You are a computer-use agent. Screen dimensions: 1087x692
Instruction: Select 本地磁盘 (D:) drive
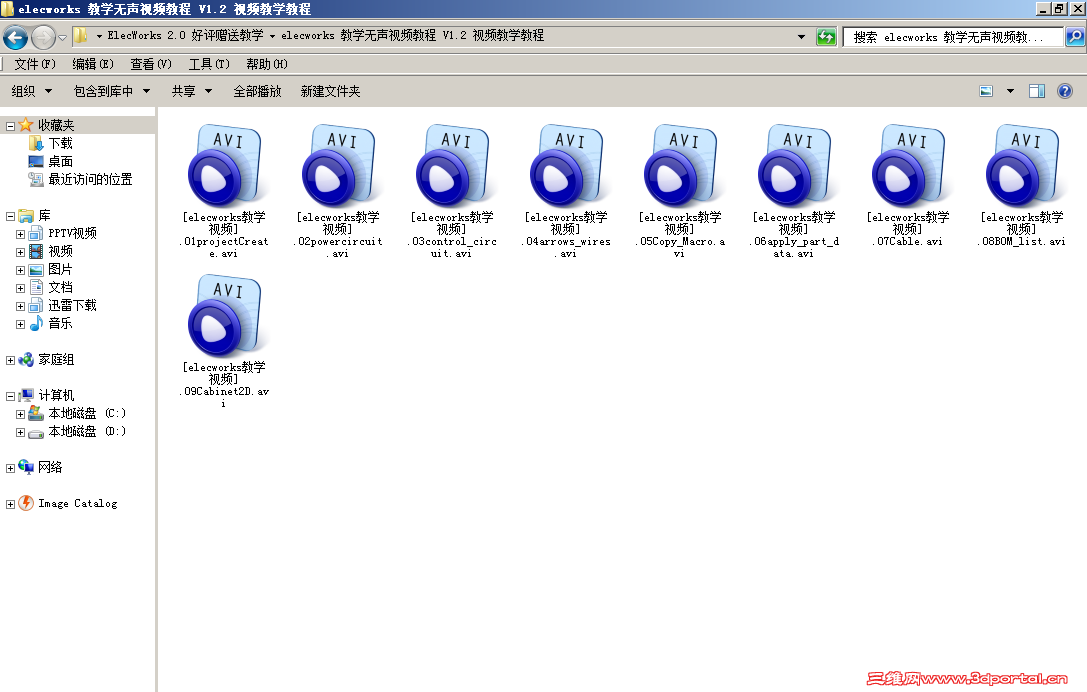[87, 432]
